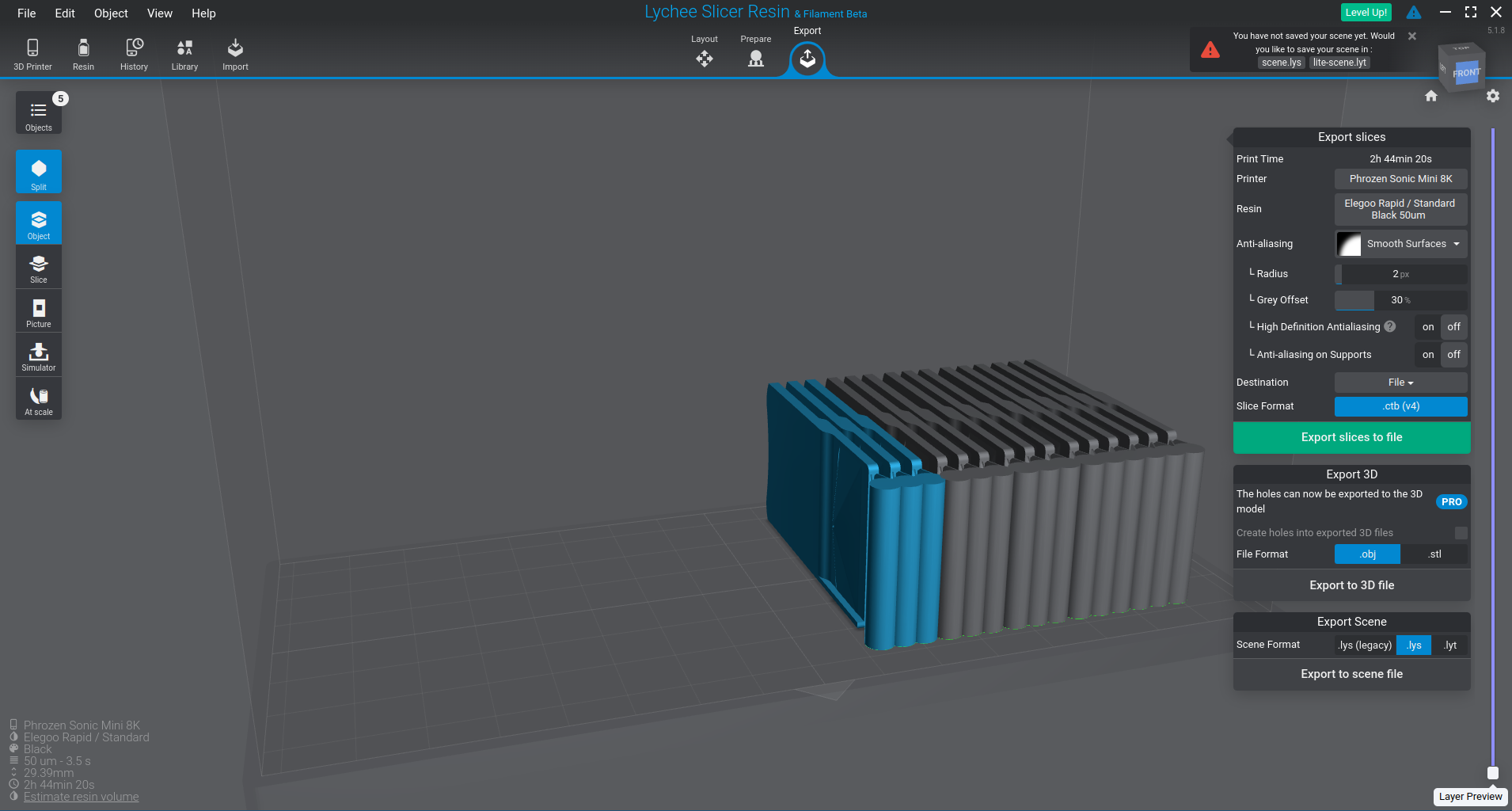Save scene as lite-scene.lyt
Screen dimensions: 1512x811
pyautogui.click(x=1339, y=63)
